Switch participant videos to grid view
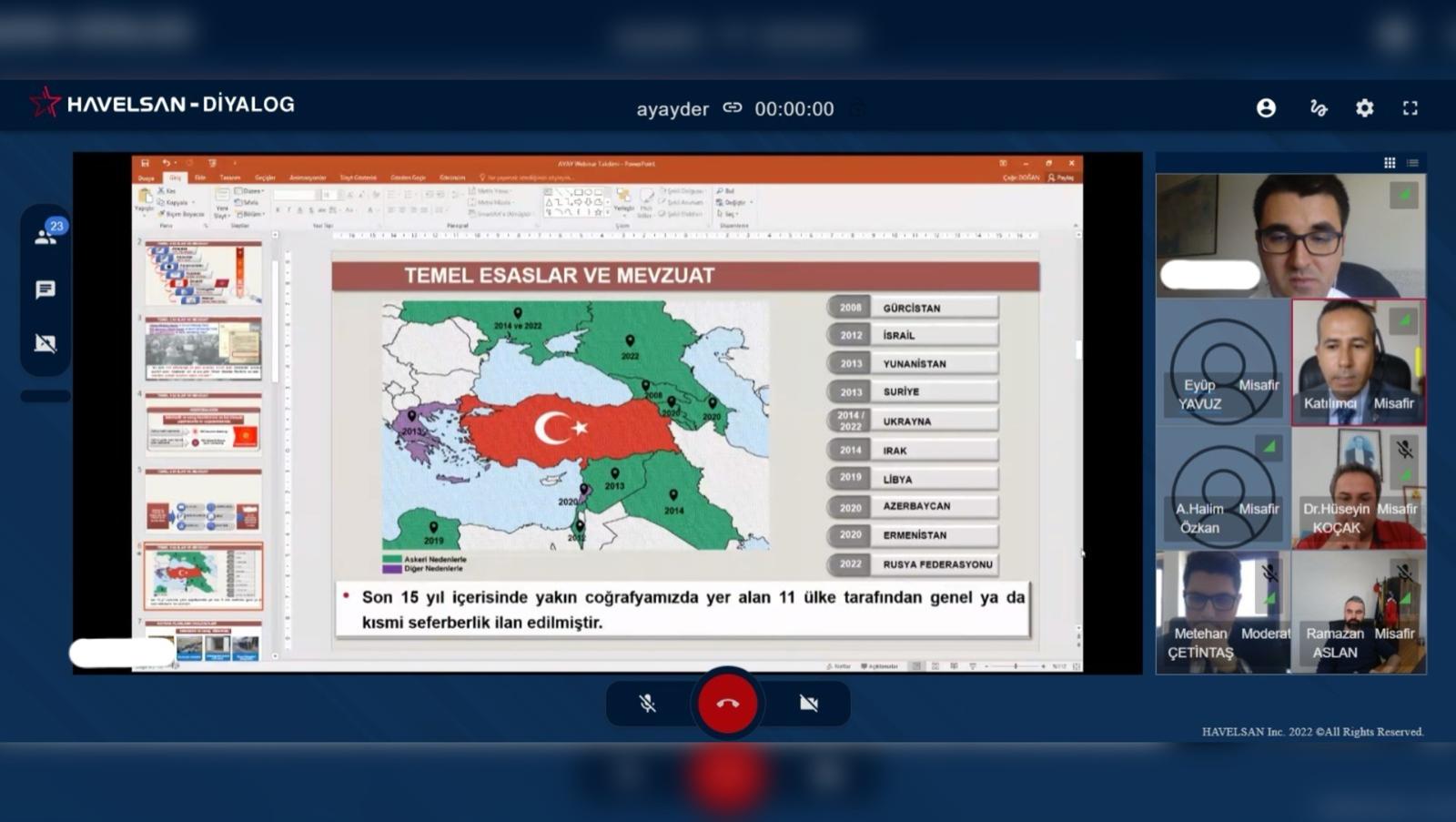This screenshot has height=822, width=1456. (1390, 162)
